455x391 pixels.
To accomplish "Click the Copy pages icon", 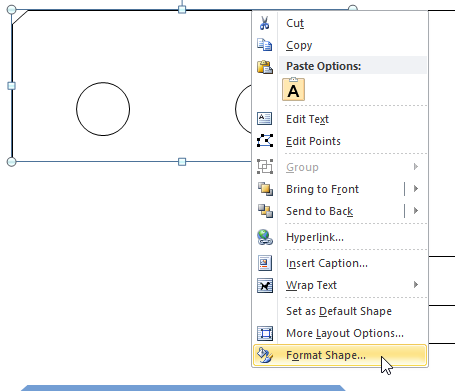I will [x=265, y=45].
